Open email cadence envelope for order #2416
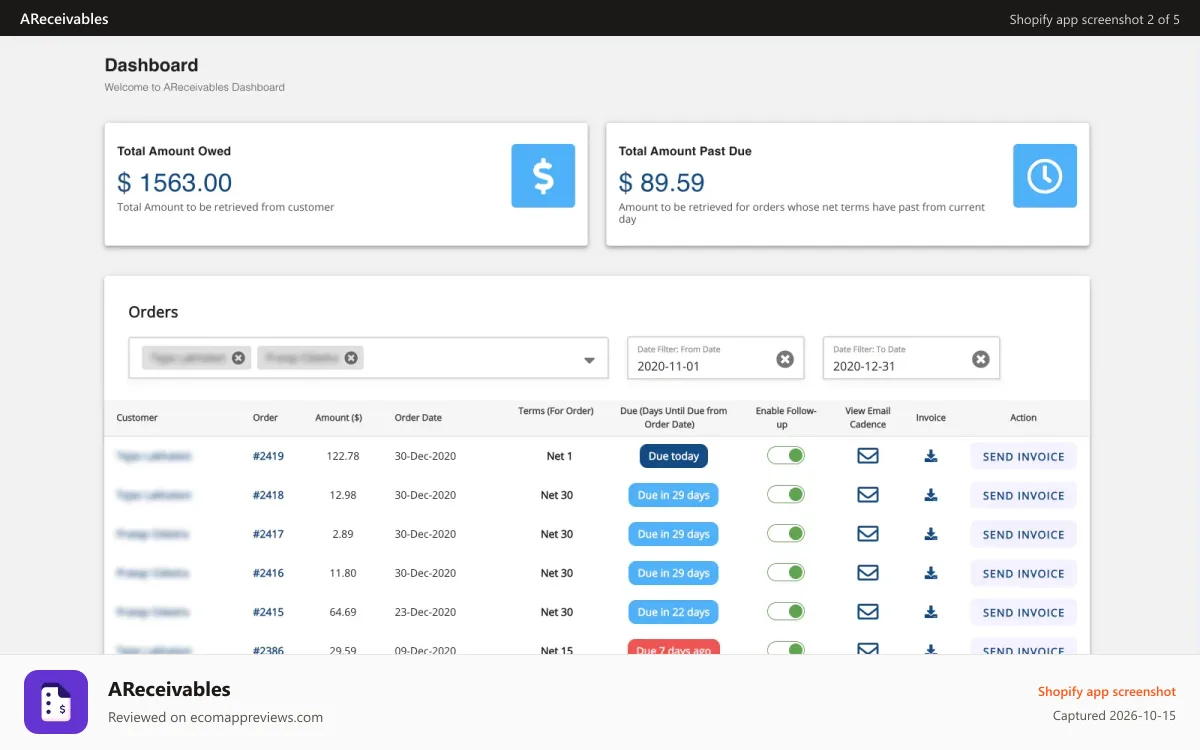Viewport: 1200px width, 750px height. tap(868, 573)
